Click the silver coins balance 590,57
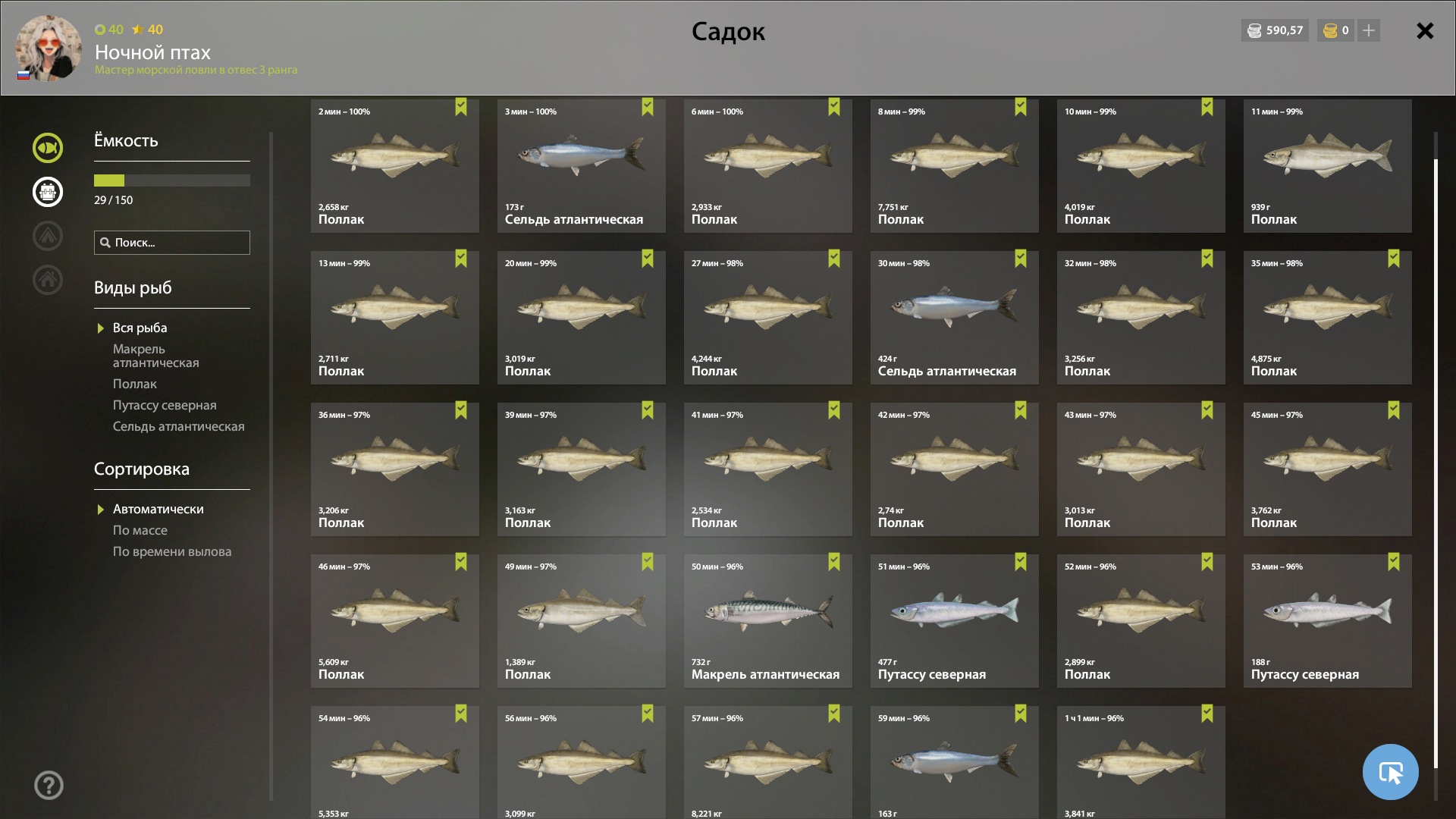This screenshot has height=819, width=1456. 1275,30
